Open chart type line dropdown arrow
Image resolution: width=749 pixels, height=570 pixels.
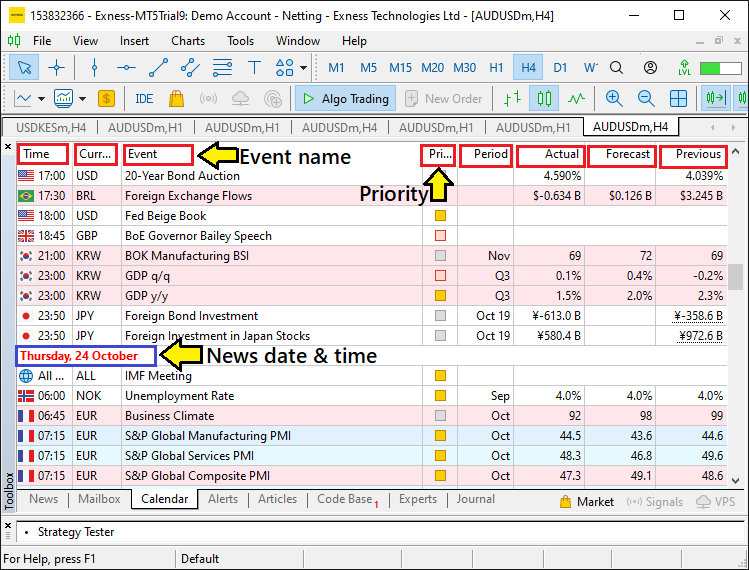pyautogui.click(x=42, y=99)
